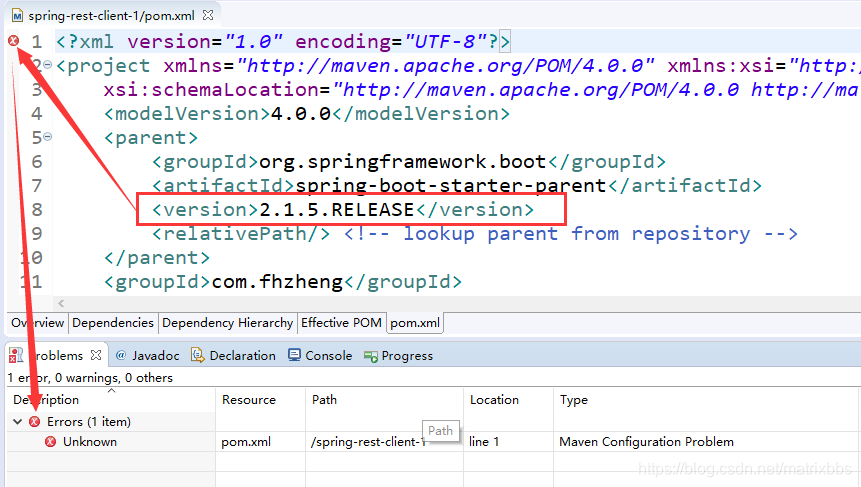
Task: Click the editor horizontal scrollbar left arrow
Action: (x=61, y=303)
